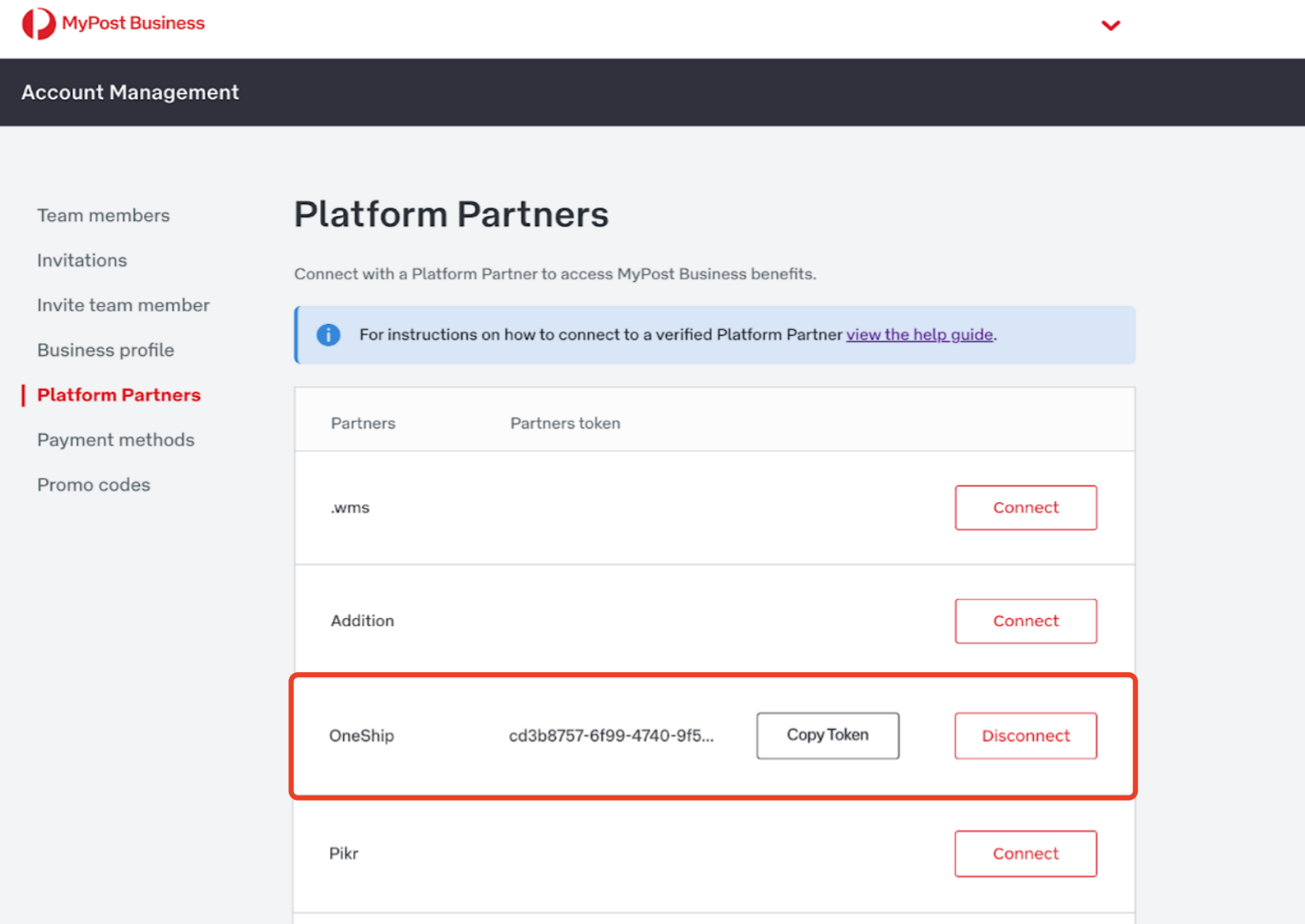Click the blue info icon in banner

[328, 335]
